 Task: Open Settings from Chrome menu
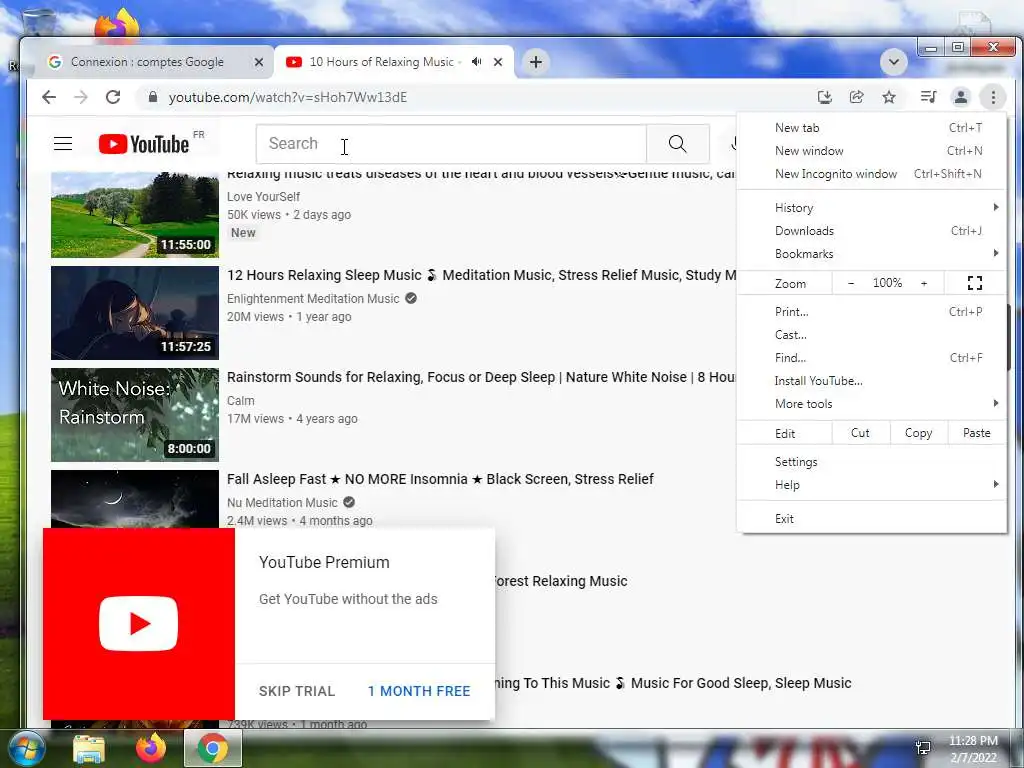click(x=872, y=462)
